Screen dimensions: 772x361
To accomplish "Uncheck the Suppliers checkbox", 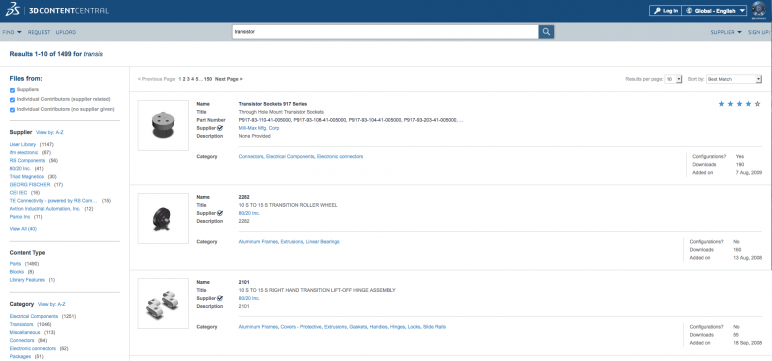I will click(12, 90).
